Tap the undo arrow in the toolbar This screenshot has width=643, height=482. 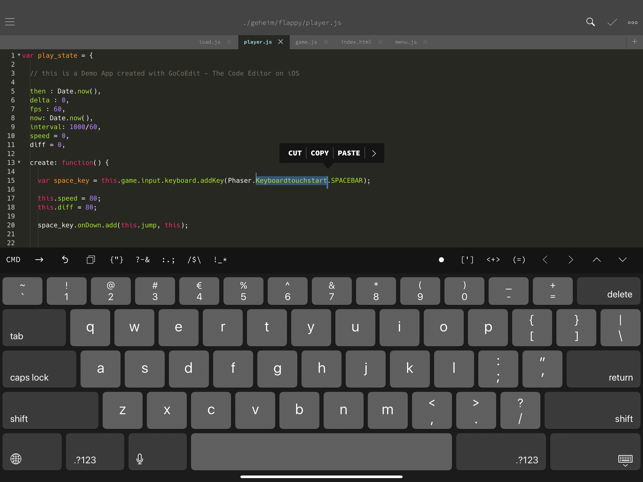point(65,260)
